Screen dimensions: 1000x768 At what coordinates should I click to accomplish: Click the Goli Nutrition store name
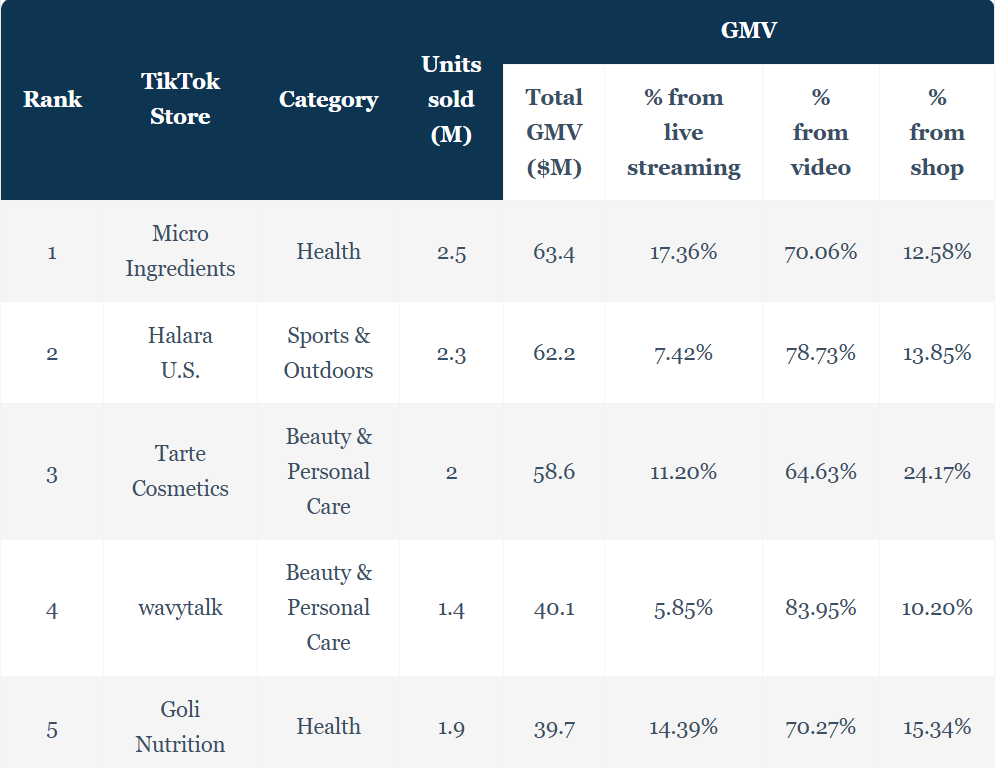click(x=180, y=726)
